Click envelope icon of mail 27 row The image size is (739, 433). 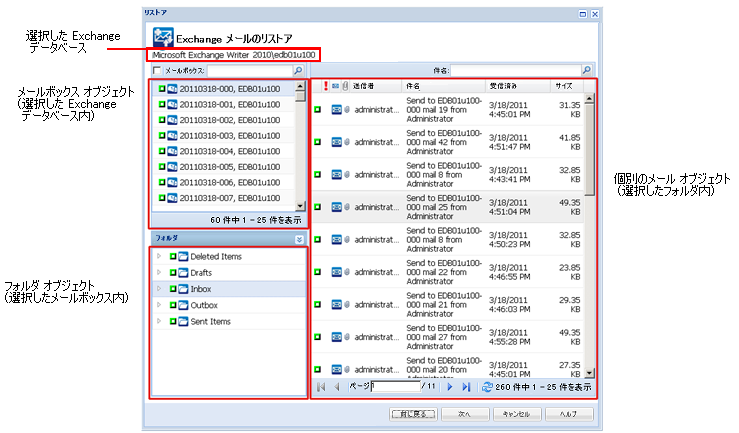click(337, 337)
